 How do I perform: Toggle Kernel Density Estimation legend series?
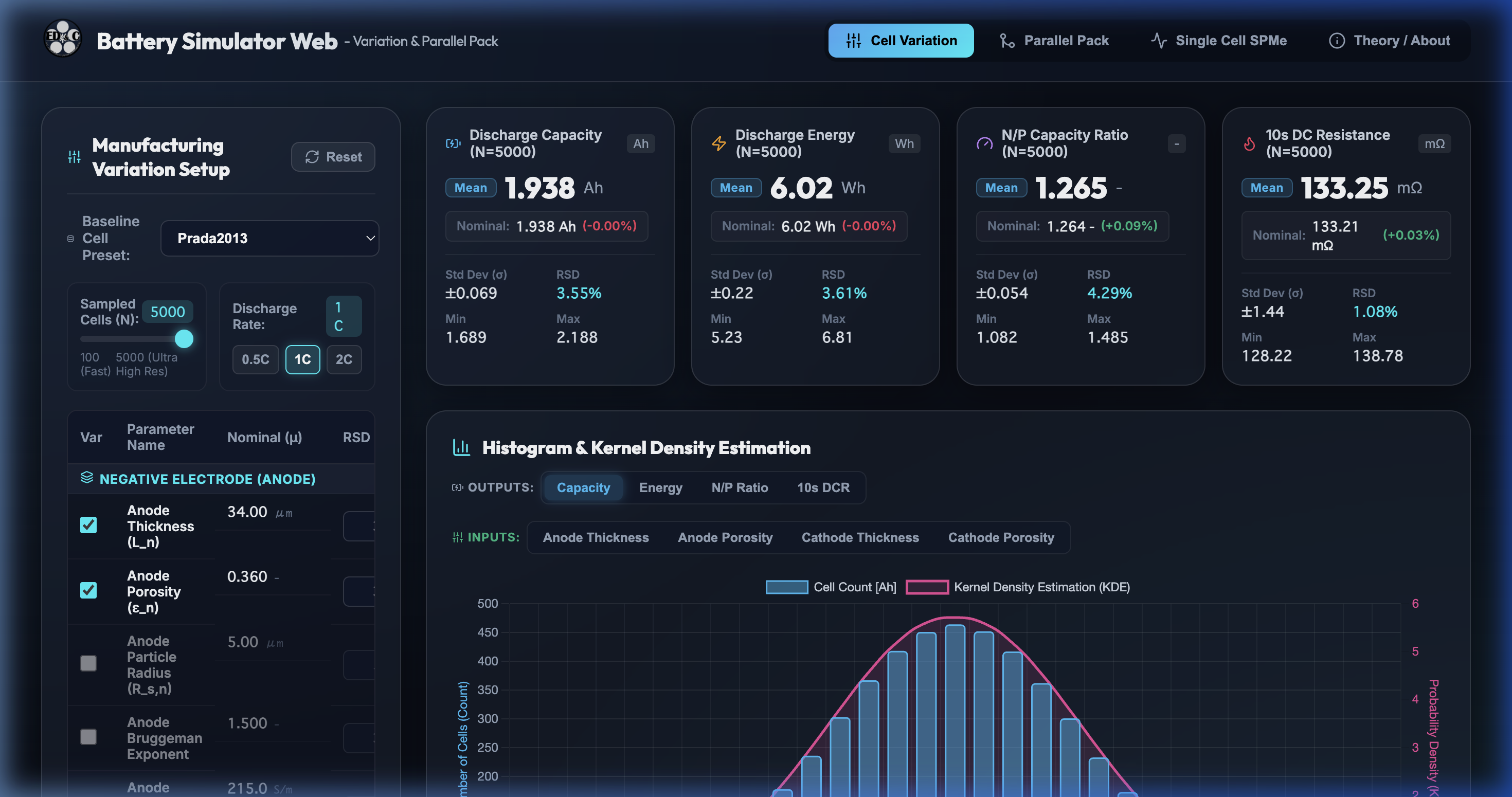[1018, 587]
